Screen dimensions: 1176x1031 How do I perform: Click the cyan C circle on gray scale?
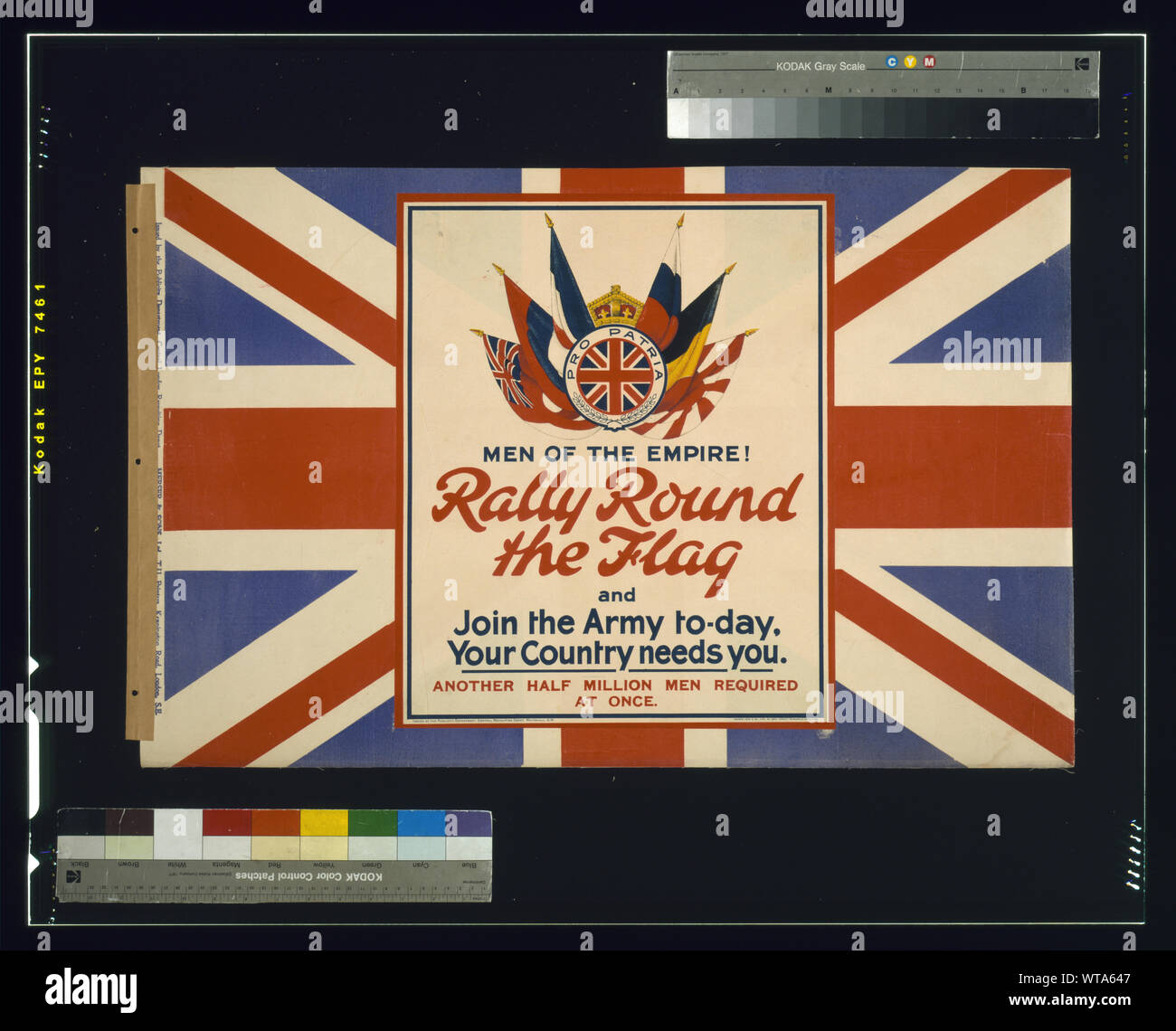click(x=892, y=61)
